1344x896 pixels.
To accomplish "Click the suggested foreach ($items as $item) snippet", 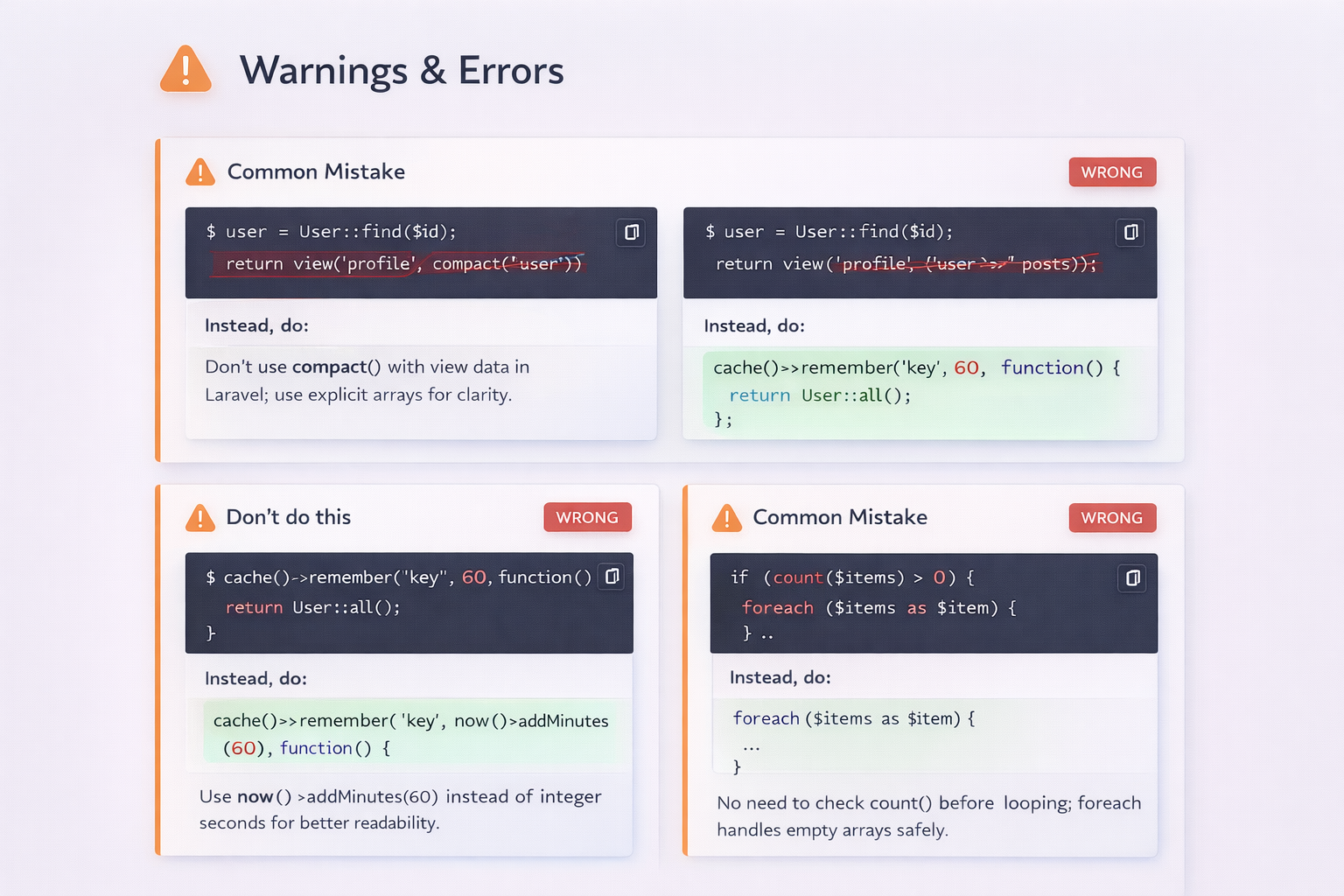I will click(x=853, y=718).
